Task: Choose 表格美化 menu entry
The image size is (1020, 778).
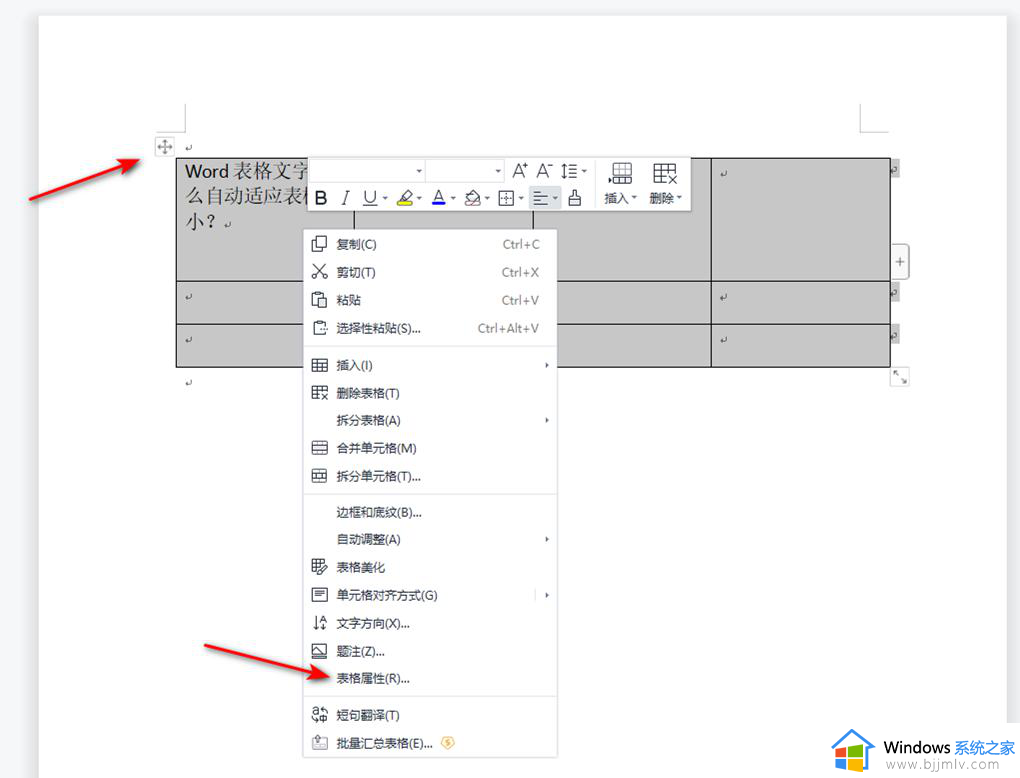Action: click(x=430, y=567)
